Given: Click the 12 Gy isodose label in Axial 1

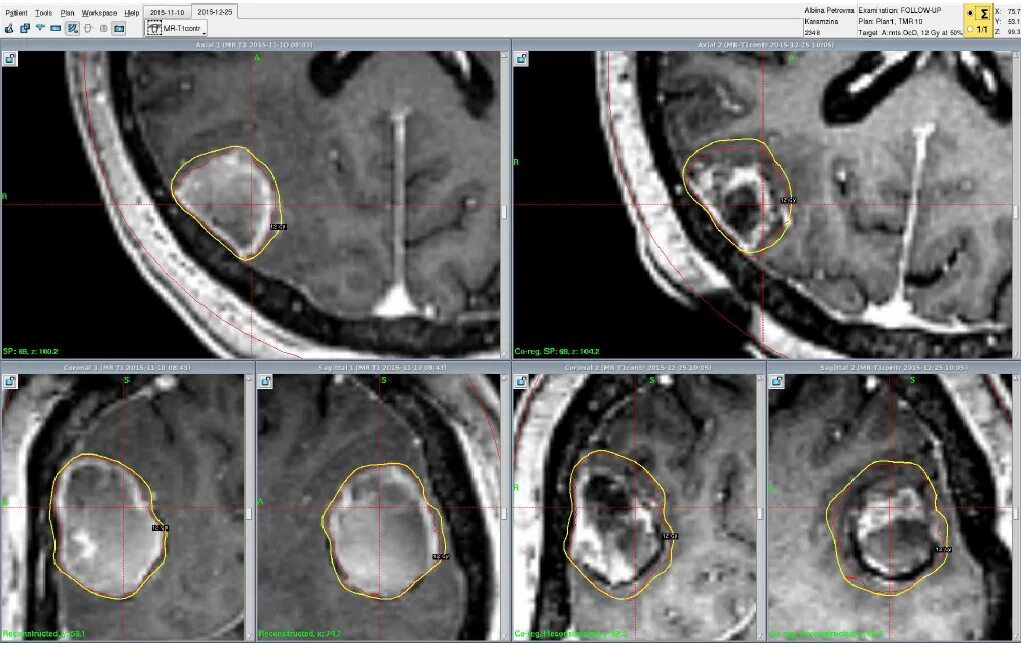Looking at the screenshot, I should 278,226.
